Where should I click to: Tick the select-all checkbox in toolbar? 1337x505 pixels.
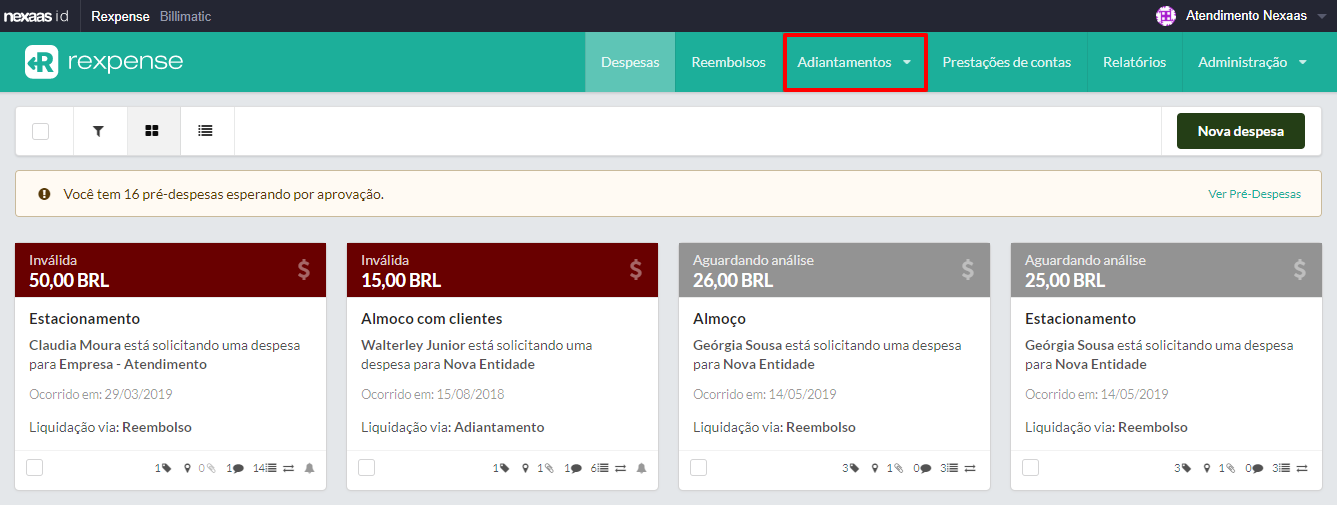coord(41,131)
